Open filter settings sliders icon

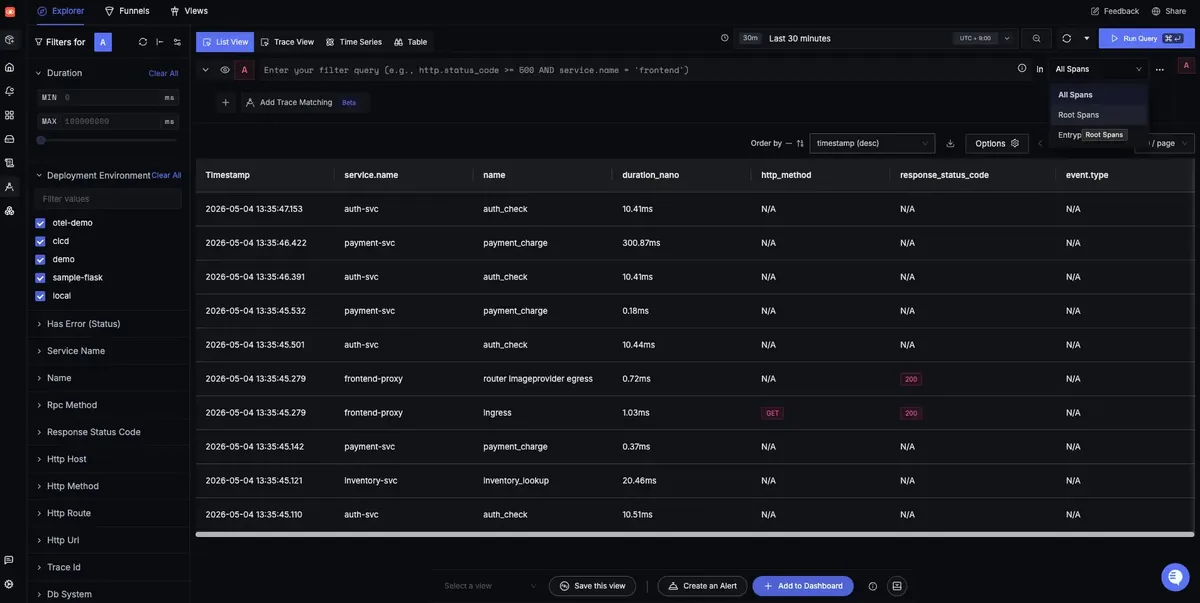(177, 42)
